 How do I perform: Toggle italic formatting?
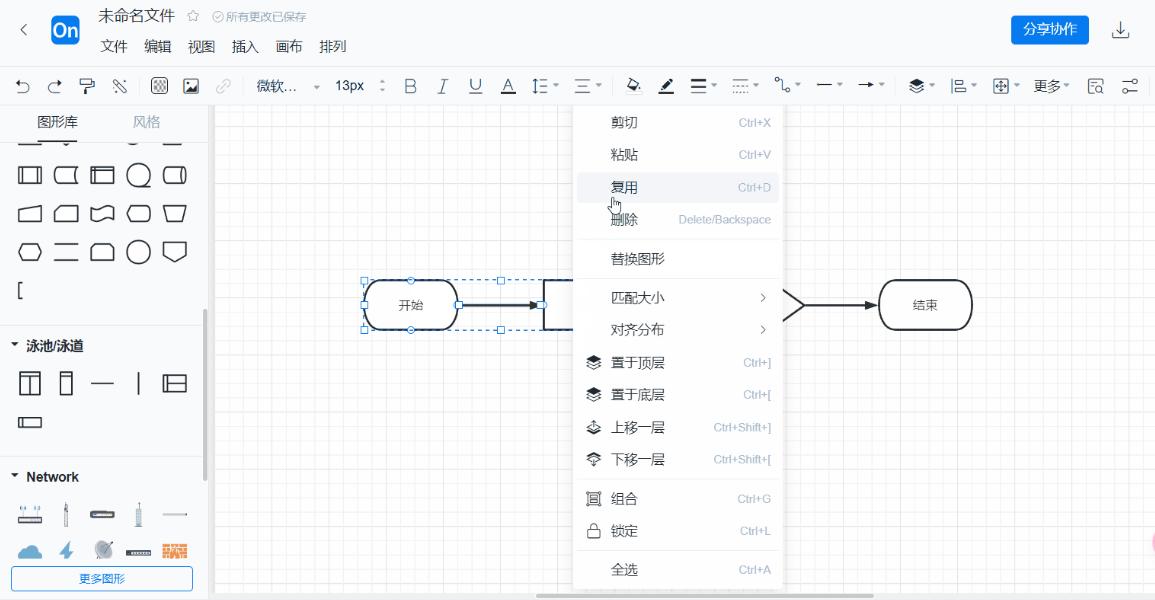point(443,86)
